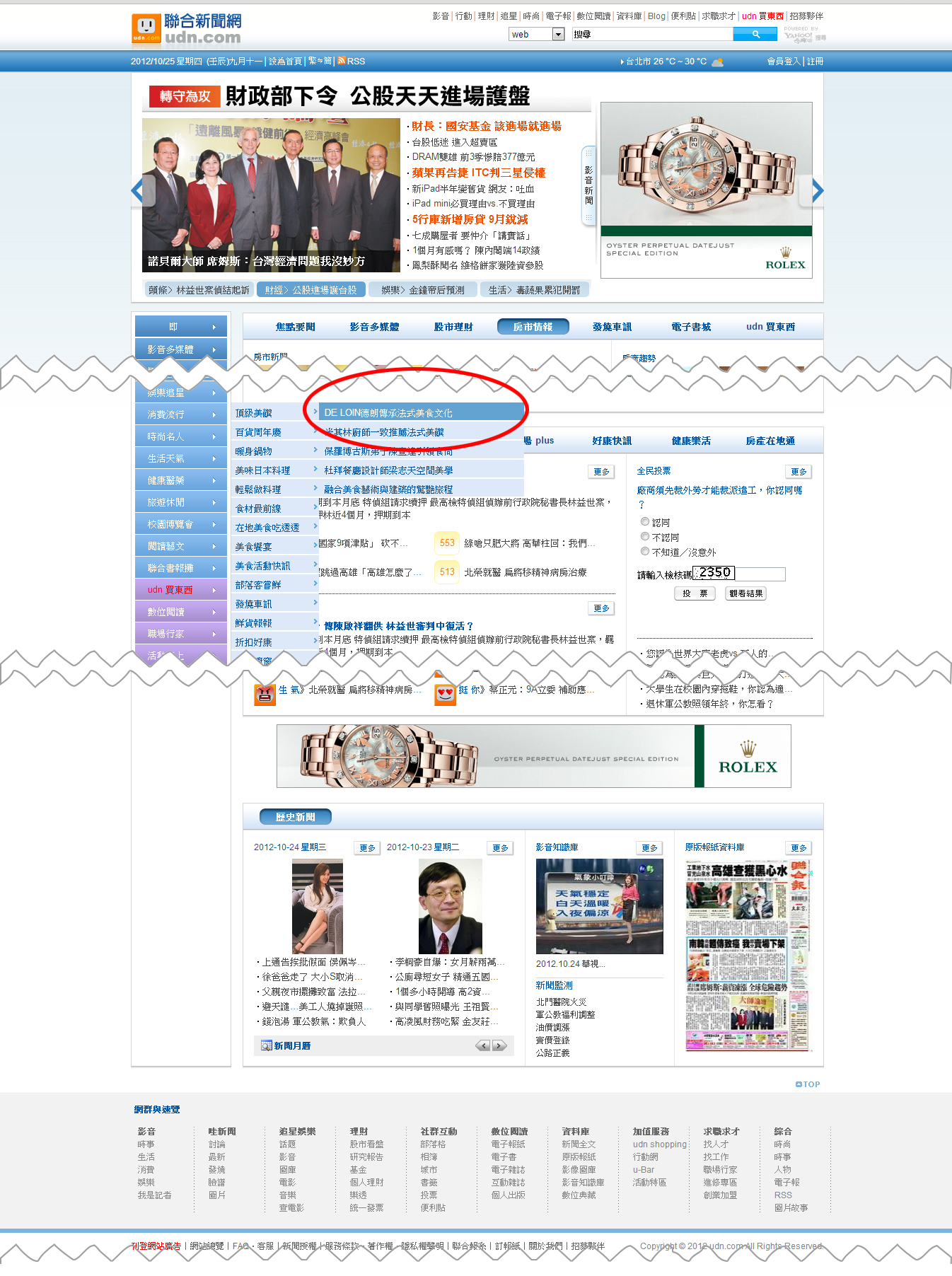
Task: Open the wide Rolex banner ad
Action: coord(533,755)
